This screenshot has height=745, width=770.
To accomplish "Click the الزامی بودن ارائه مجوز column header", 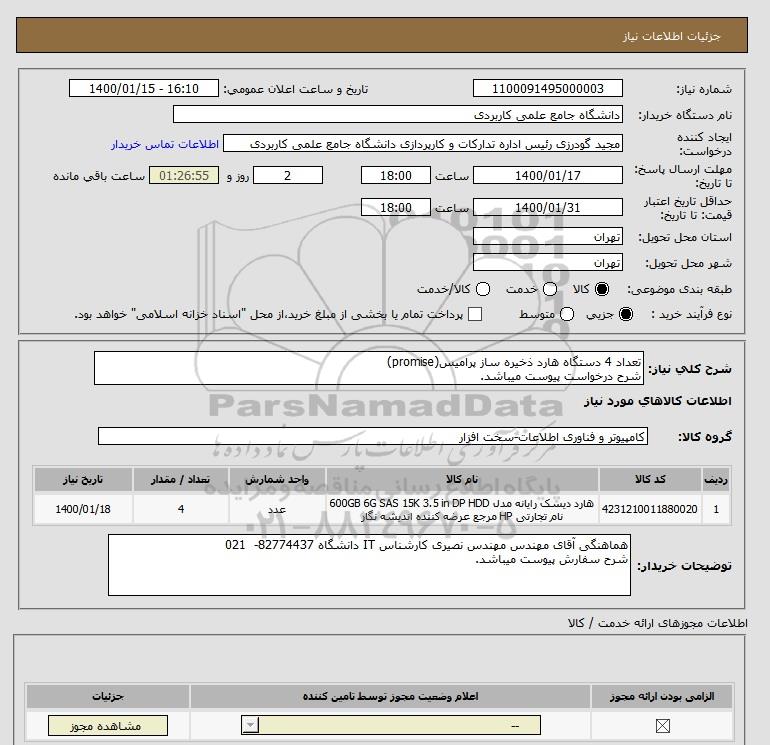I will tap(662, 696).
